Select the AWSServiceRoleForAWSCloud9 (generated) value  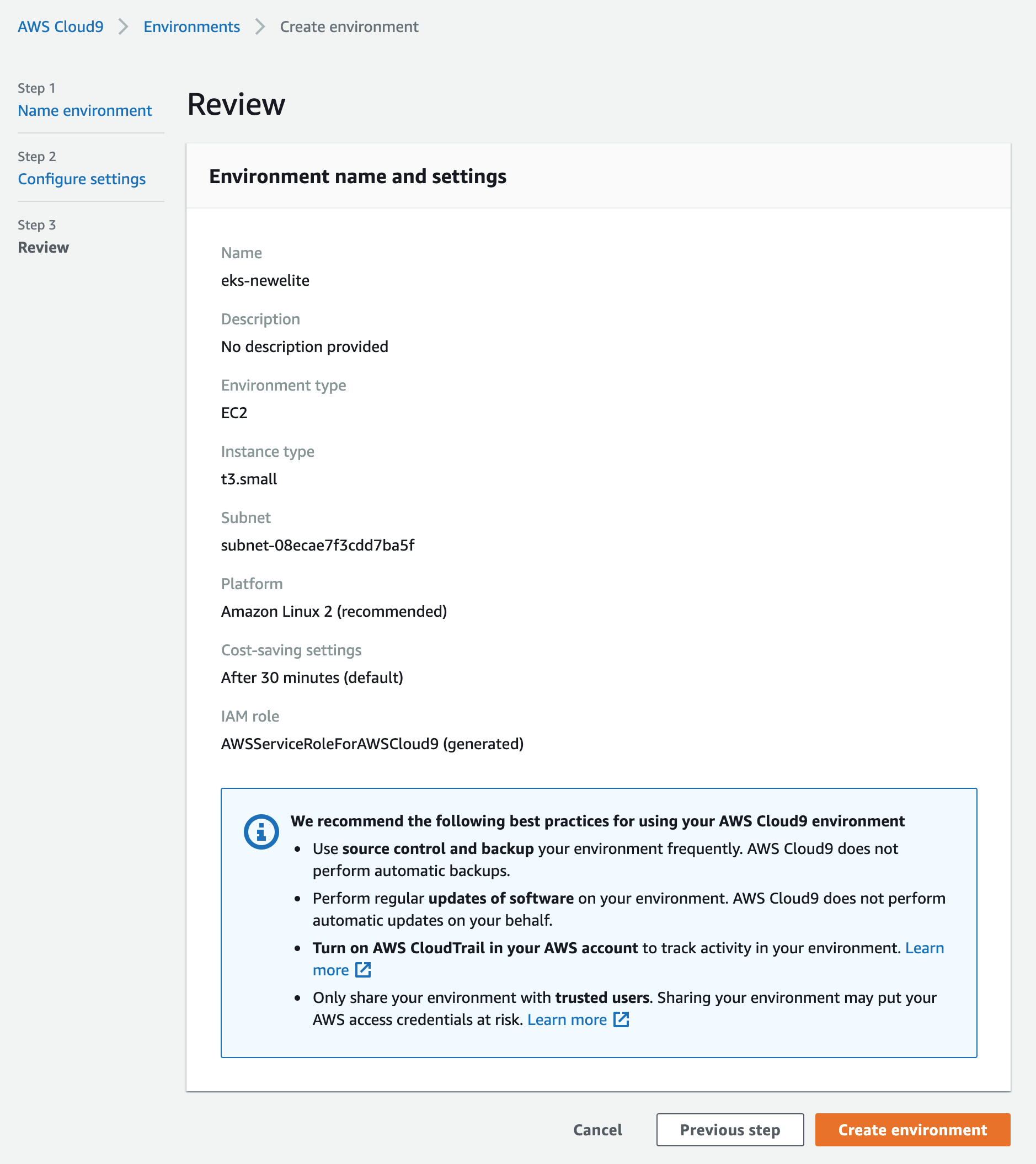[372, 744]
